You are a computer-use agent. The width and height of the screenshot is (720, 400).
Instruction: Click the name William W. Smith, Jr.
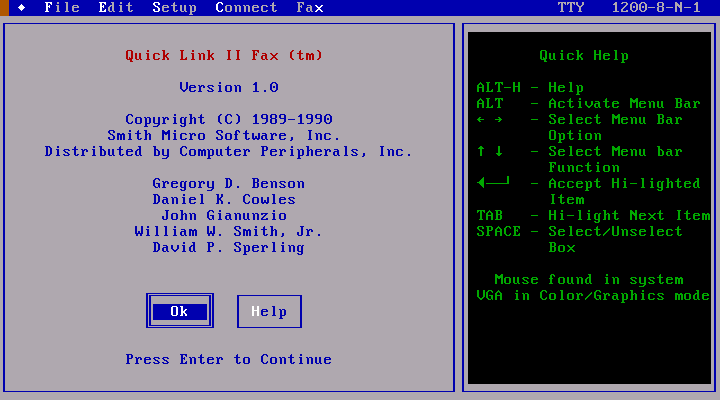pos(228,231)
